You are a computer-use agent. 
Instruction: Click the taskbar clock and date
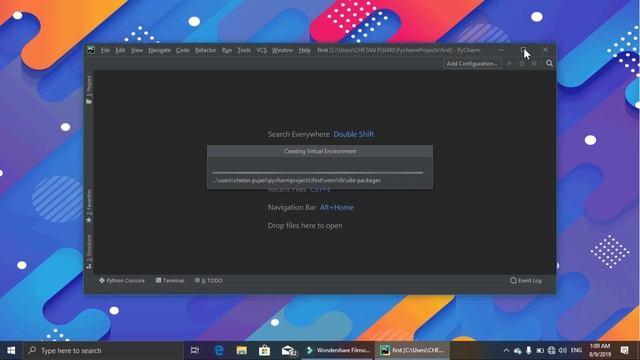coord(600,350)
